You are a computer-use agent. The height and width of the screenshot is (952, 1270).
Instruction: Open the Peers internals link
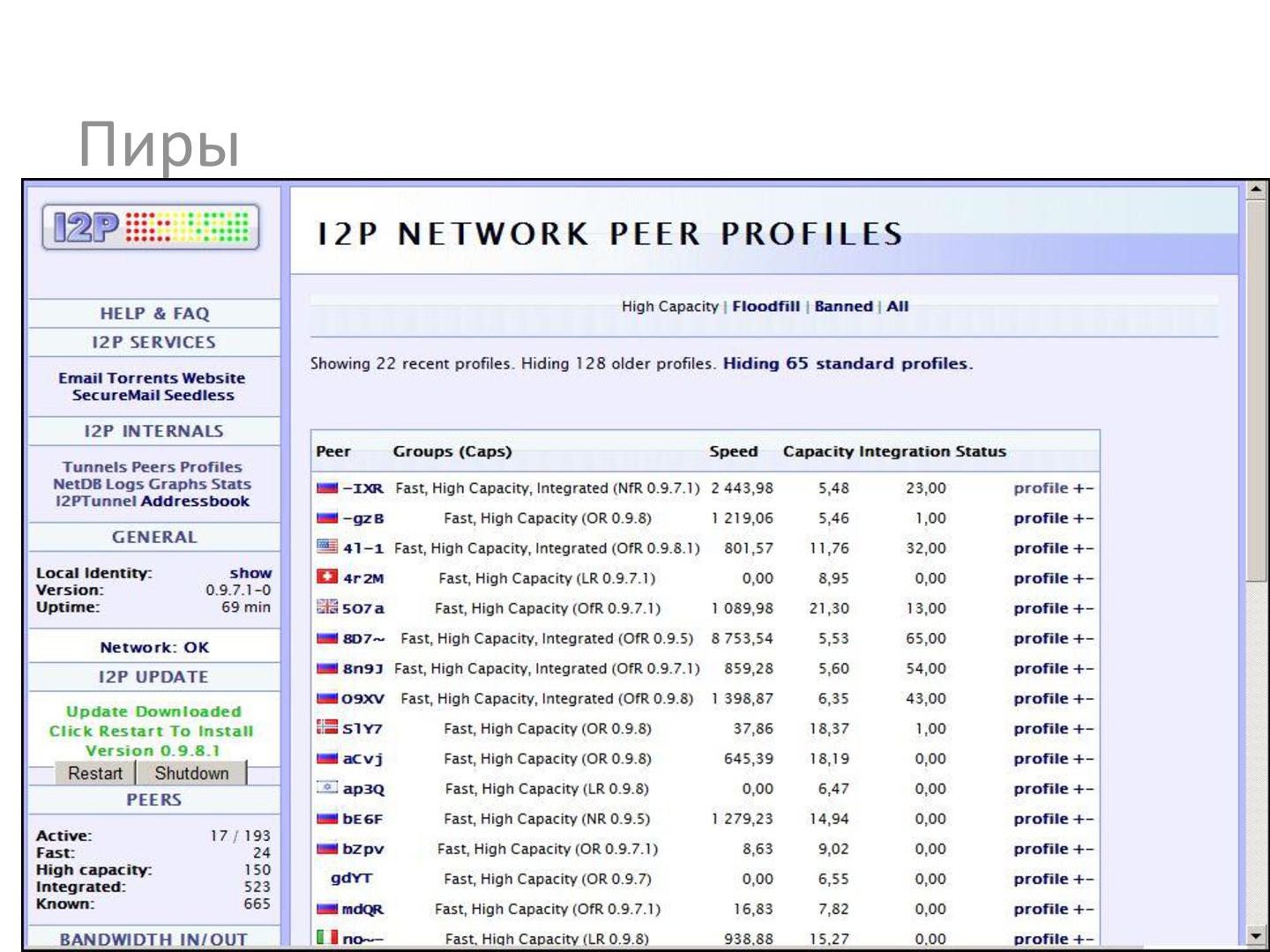tap(153, 466)
